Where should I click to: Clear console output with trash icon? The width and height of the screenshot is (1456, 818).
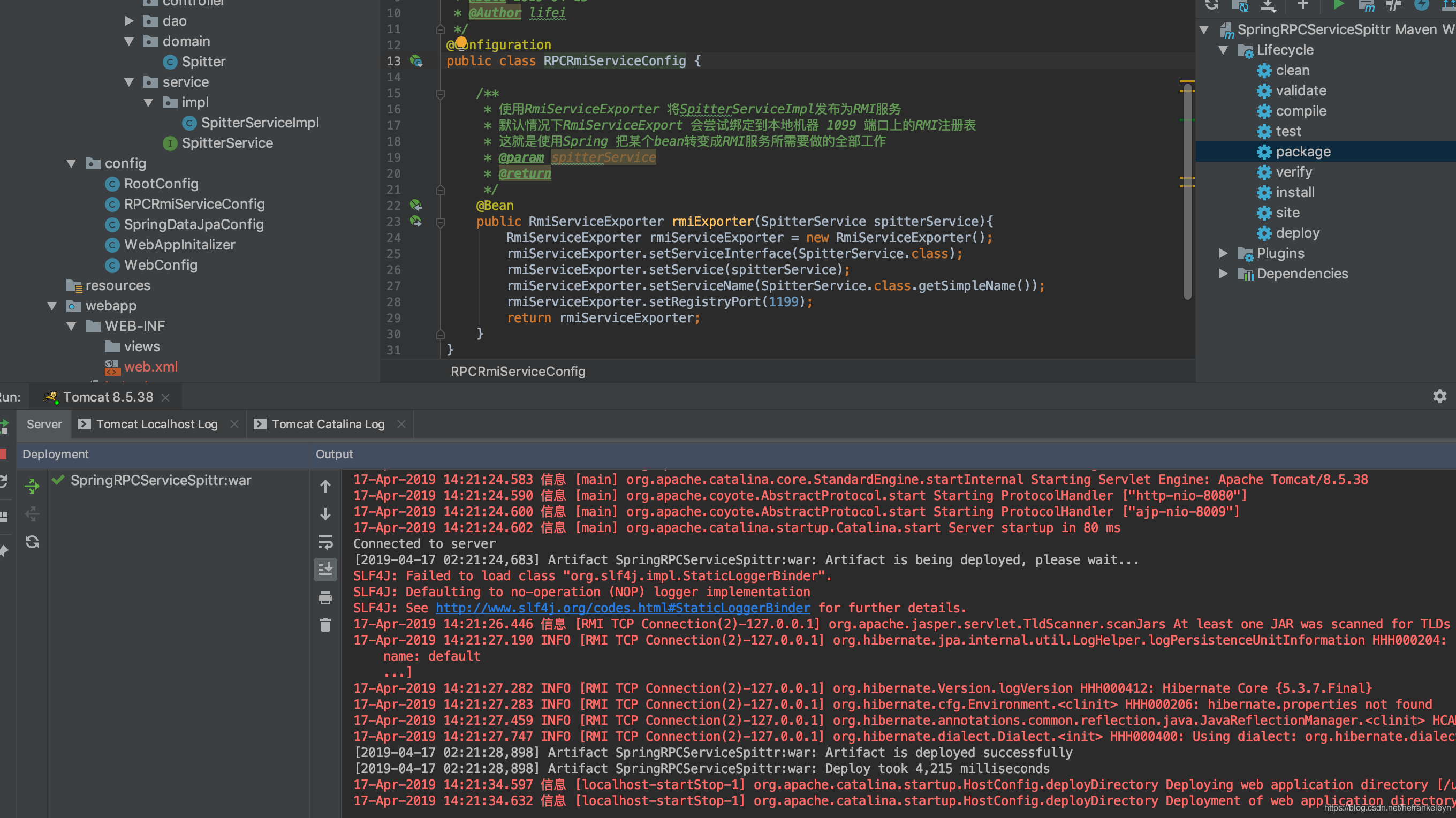(325, 625)
